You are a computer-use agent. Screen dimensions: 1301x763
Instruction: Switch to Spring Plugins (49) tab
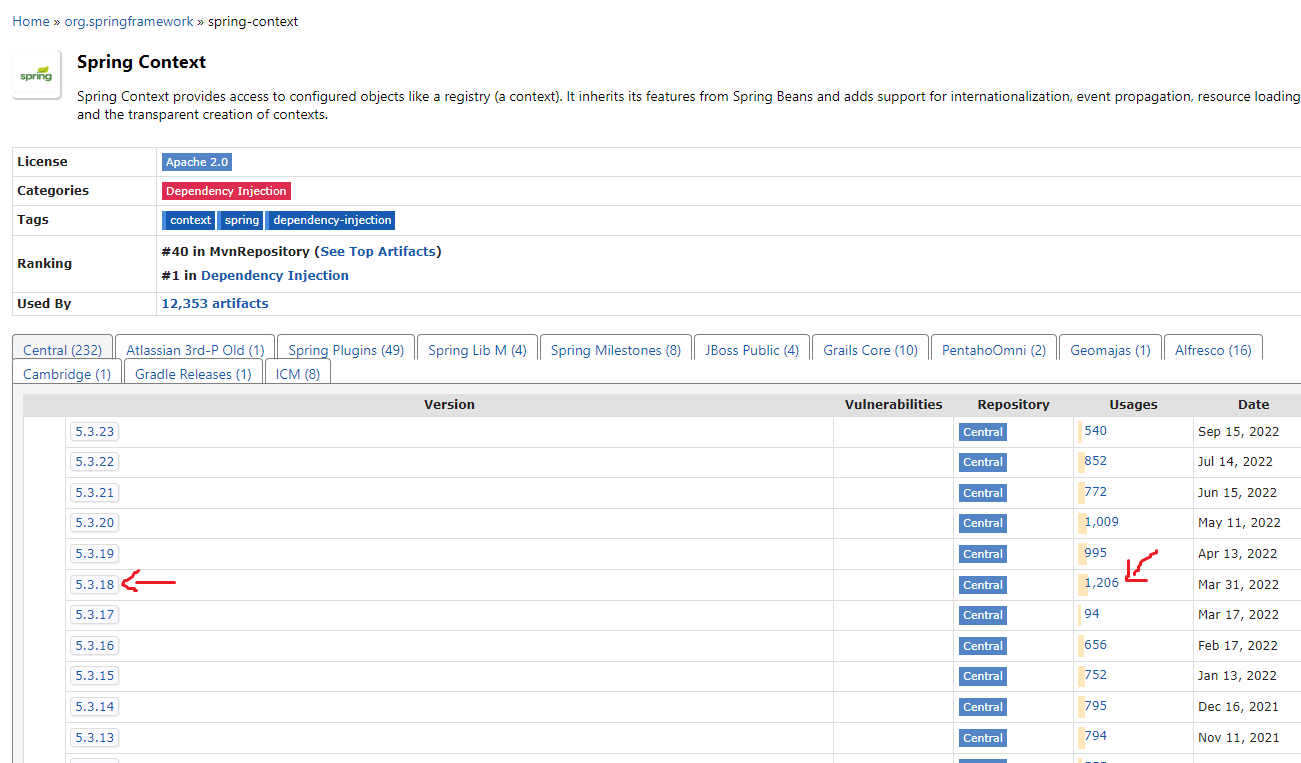tap(346, 350)
